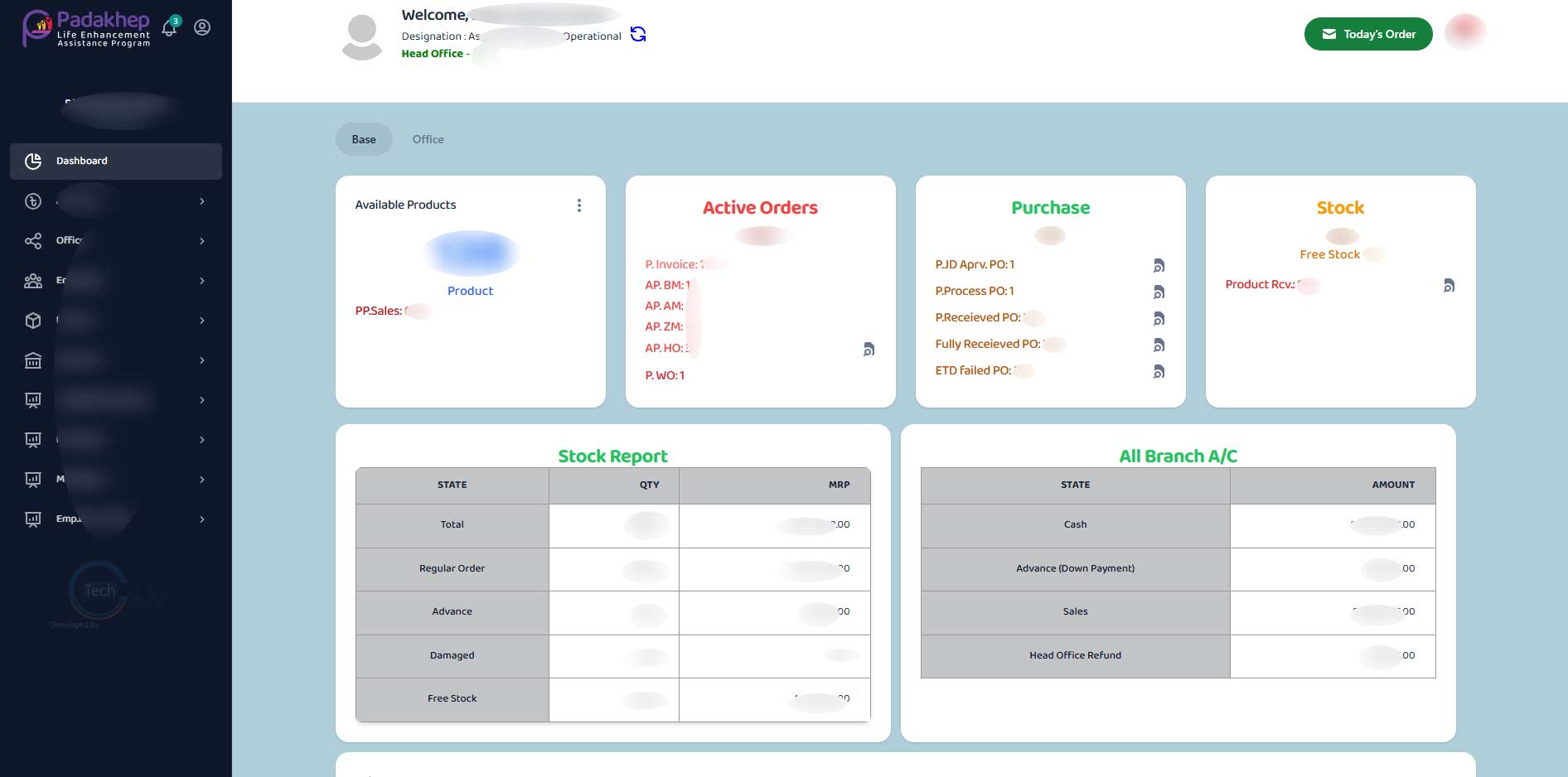
Task: Expand the sidebar item with box icon
Action: pyautogui.click(x=202, y=321)
